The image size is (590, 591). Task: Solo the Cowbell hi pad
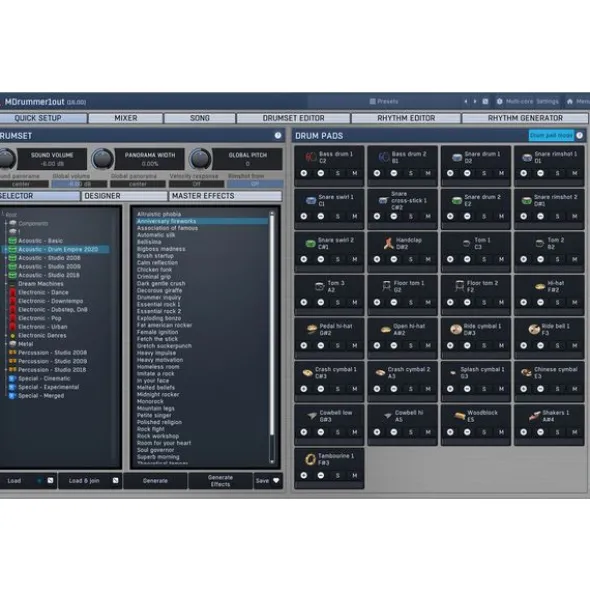pos(411,432)
